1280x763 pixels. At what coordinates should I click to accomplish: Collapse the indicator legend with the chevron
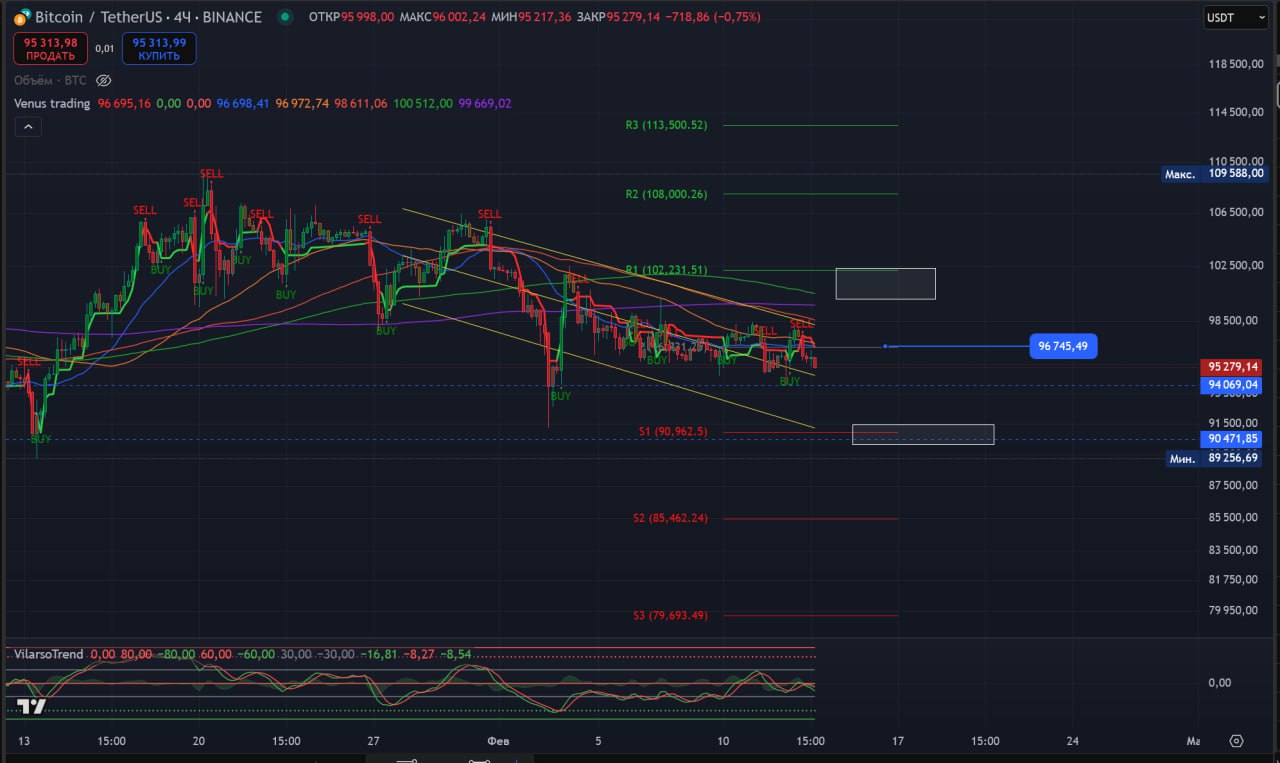pyautogui.click(x=28, y=127)
